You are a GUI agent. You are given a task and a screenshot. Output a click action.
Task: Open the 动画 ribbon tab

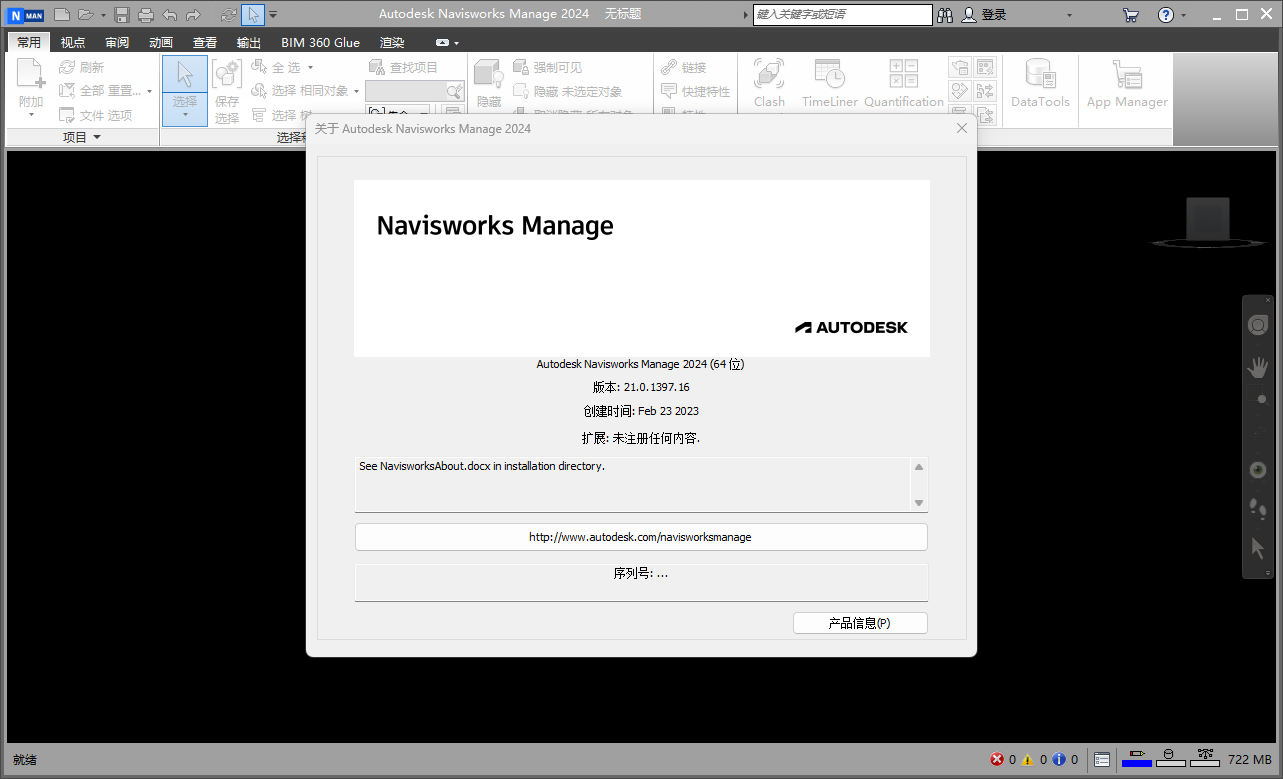tap(161, 42)
